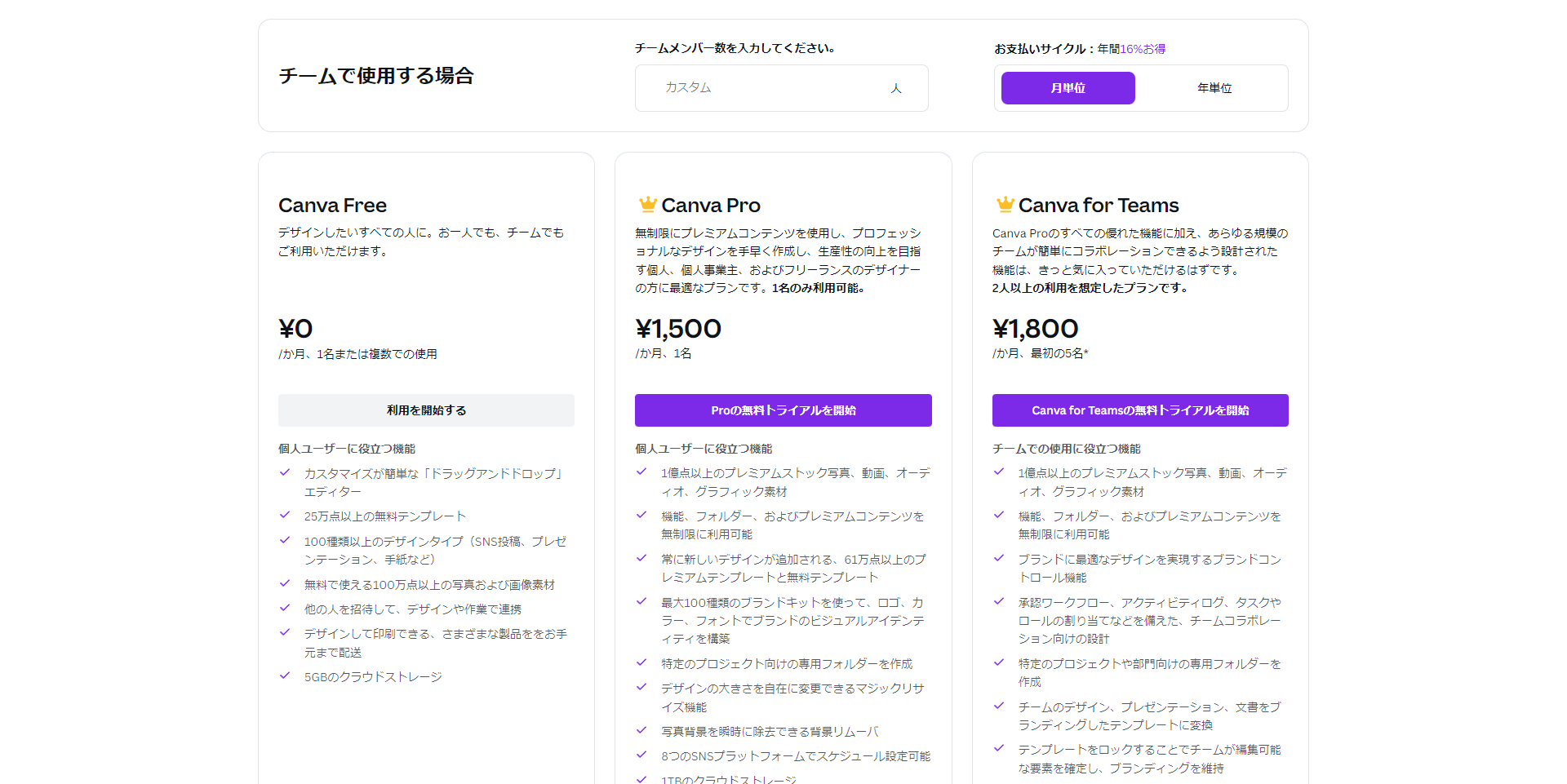Select the 月単位 monthly billing toggle
This screenshot has height=784, width=1567.
[x=1068, y=88]
